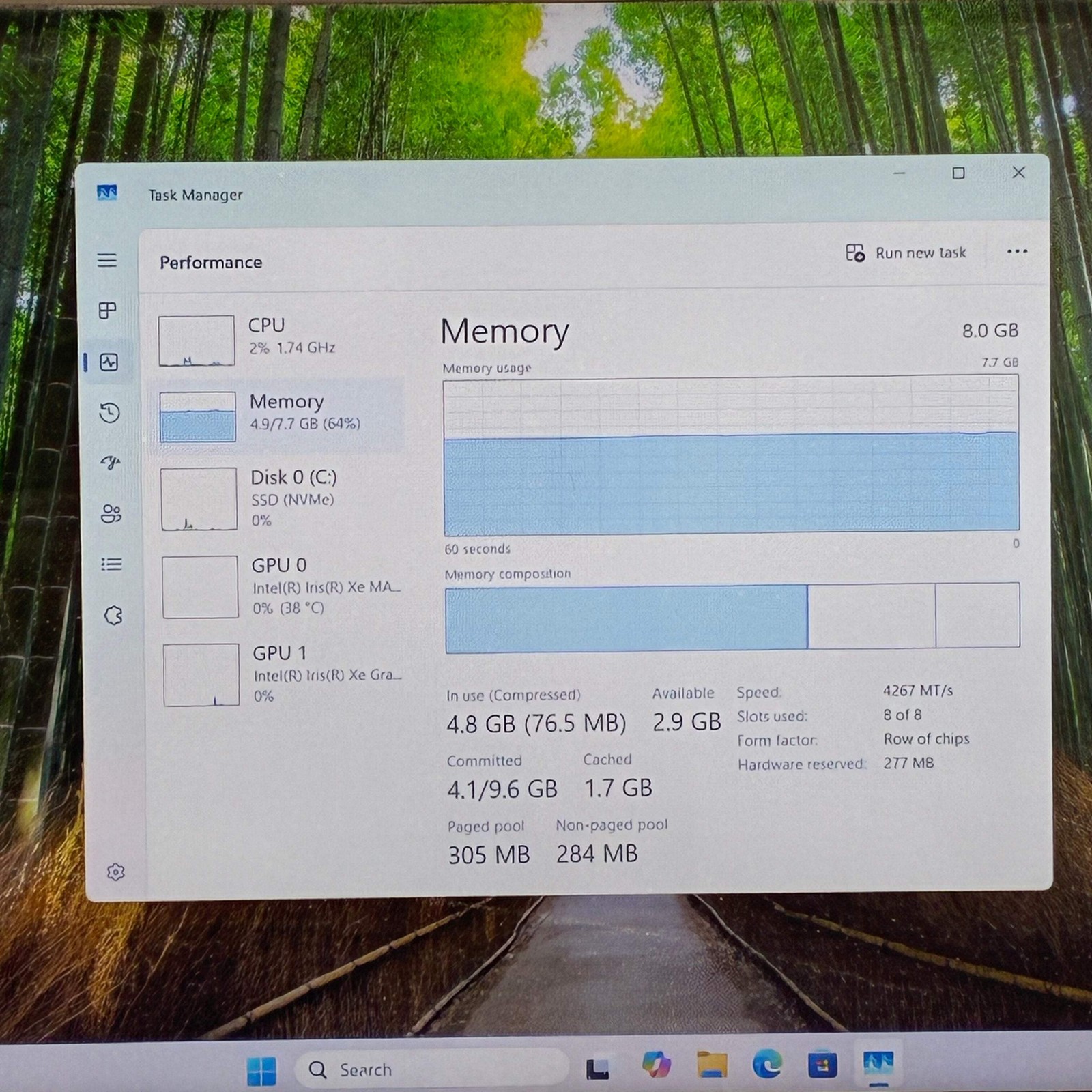Select GPU 1 thumbnail graph

(x=201, y=674)
